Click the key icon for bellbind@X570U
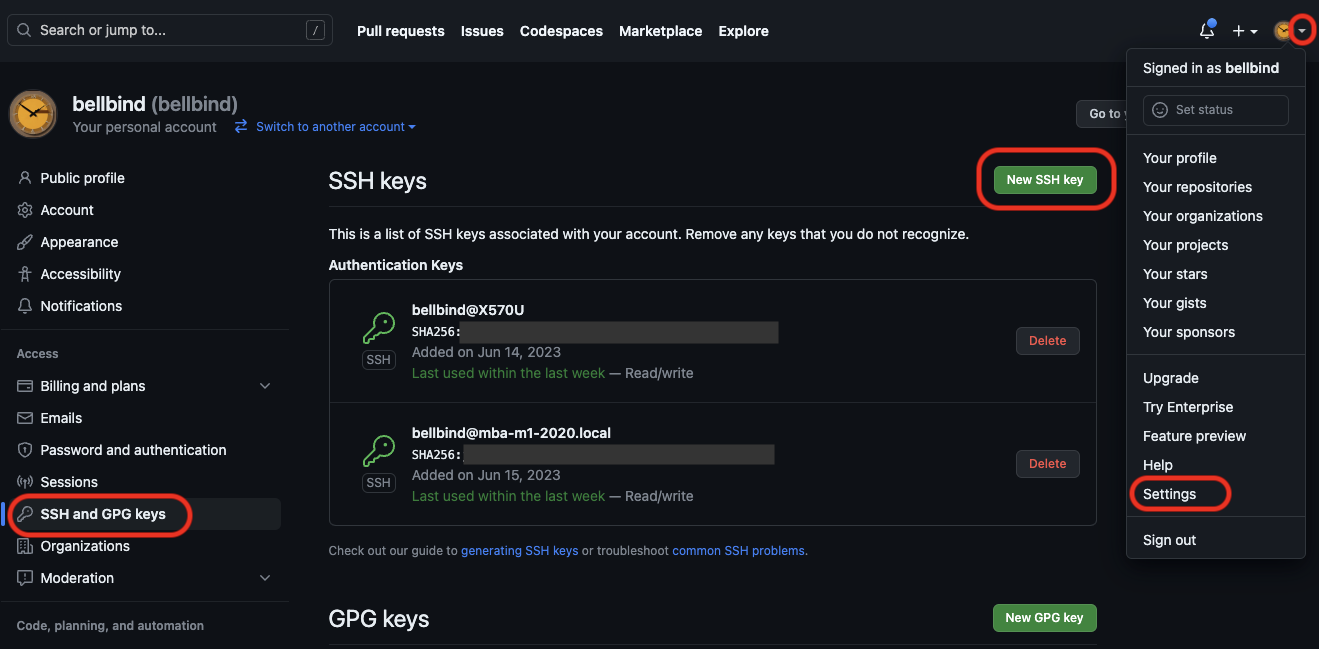 click(378, 328)
